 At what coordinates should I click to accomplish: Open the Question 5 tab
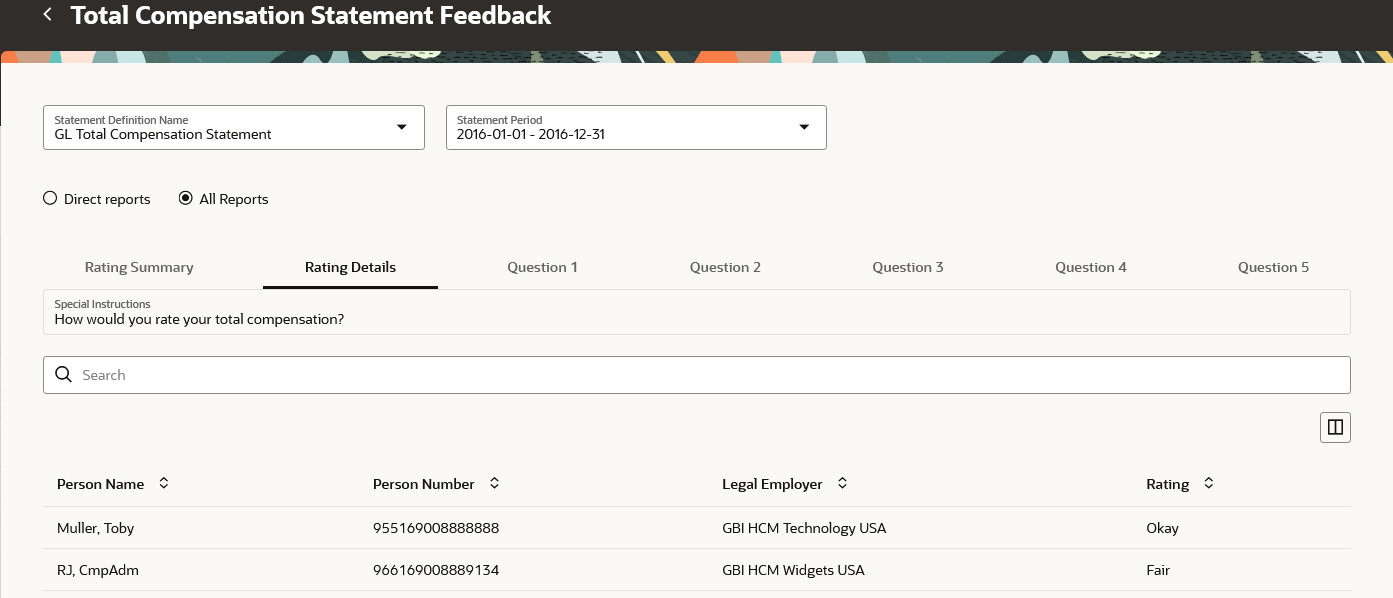[1273, 267]
